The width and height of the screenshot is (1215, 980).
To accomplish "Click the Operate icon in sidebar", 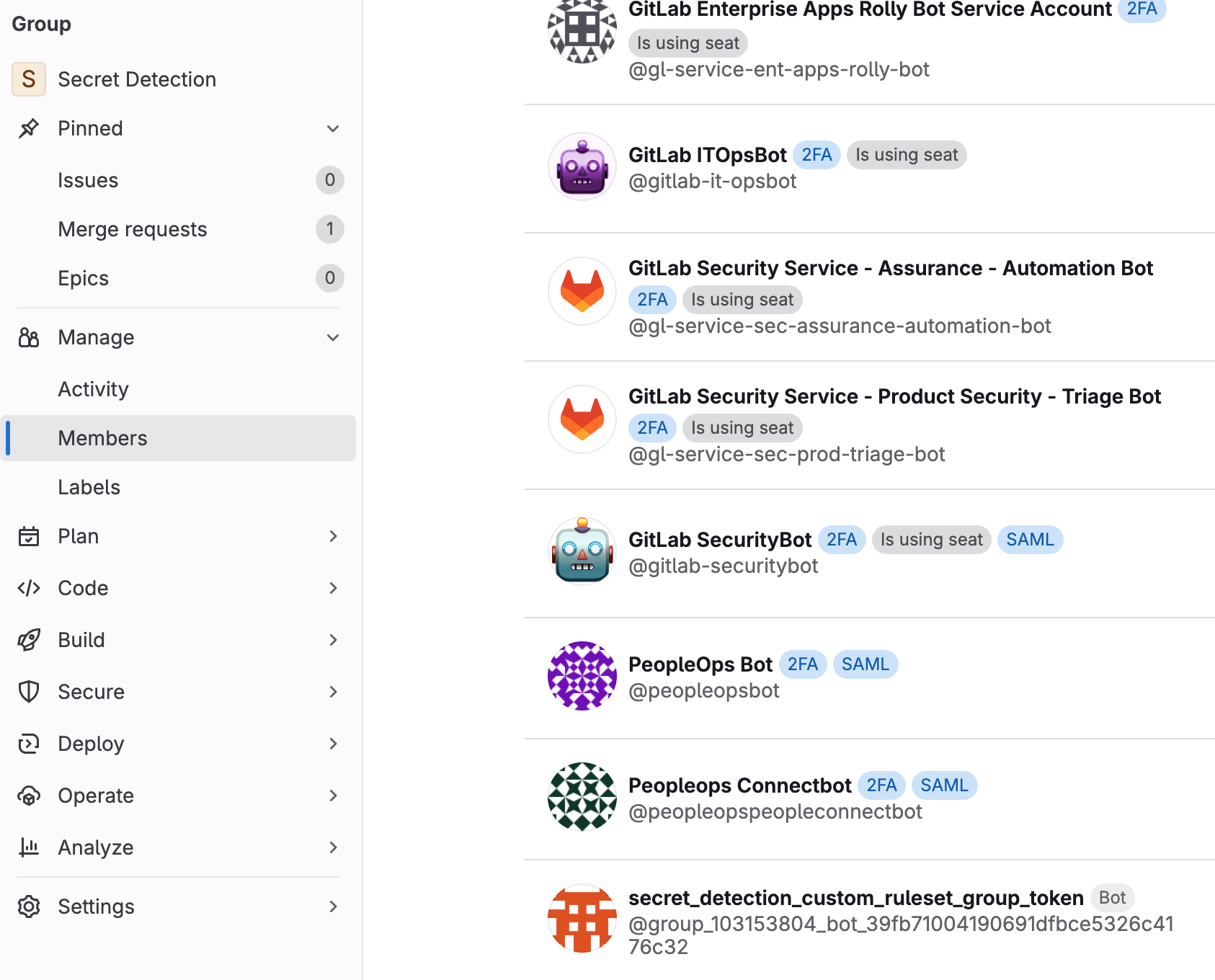I will click(x=28, y=796).
